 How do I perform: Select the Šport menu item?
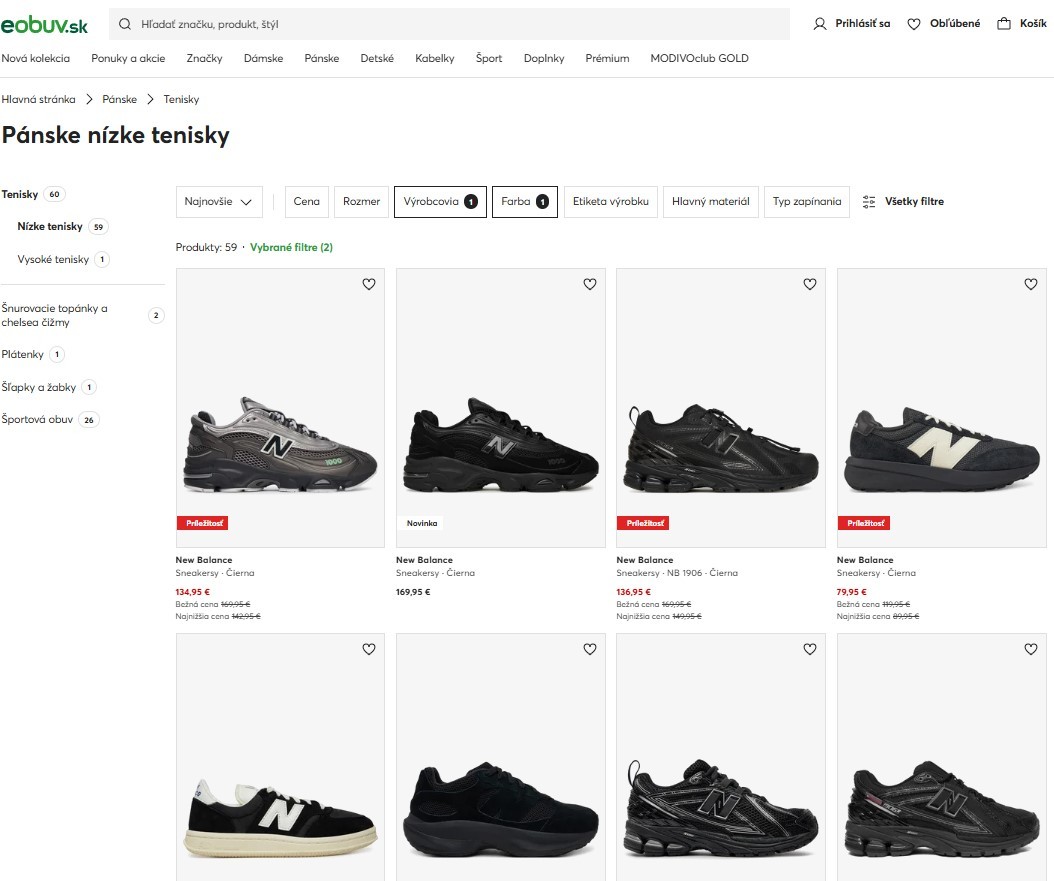tap(489, 59)
